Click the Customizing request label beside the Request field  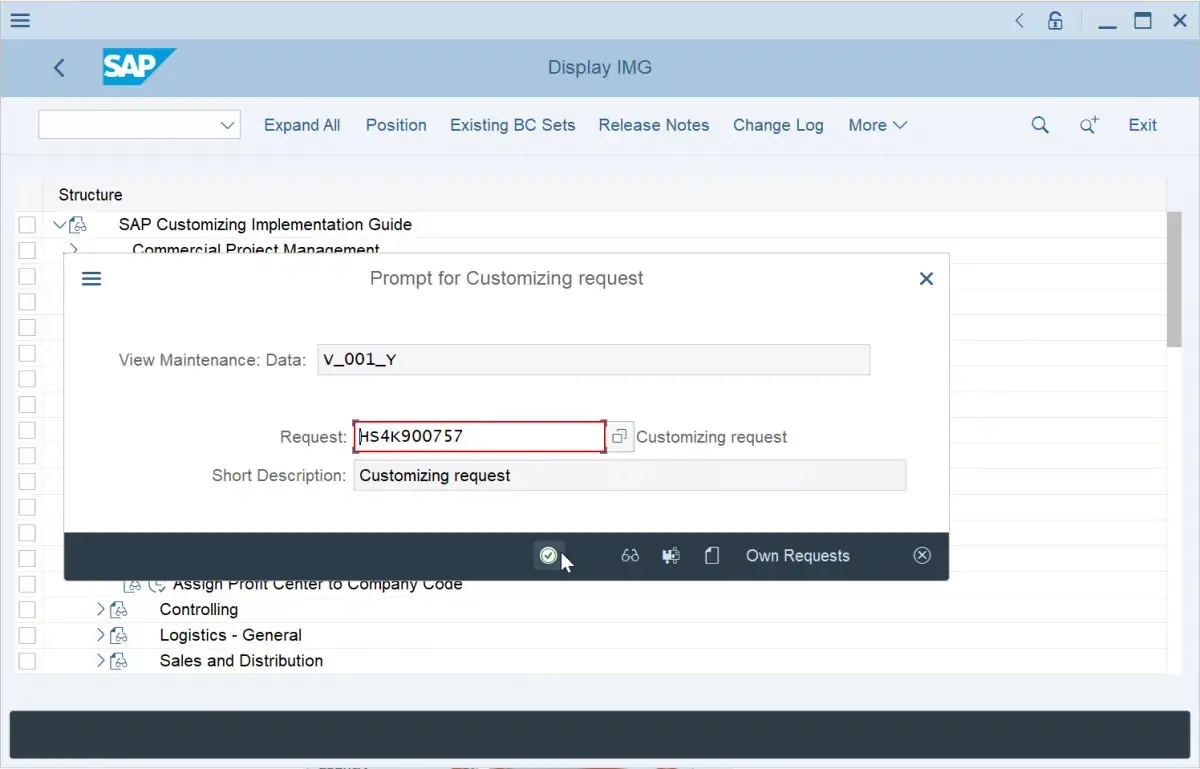click(x=712, y=437)
